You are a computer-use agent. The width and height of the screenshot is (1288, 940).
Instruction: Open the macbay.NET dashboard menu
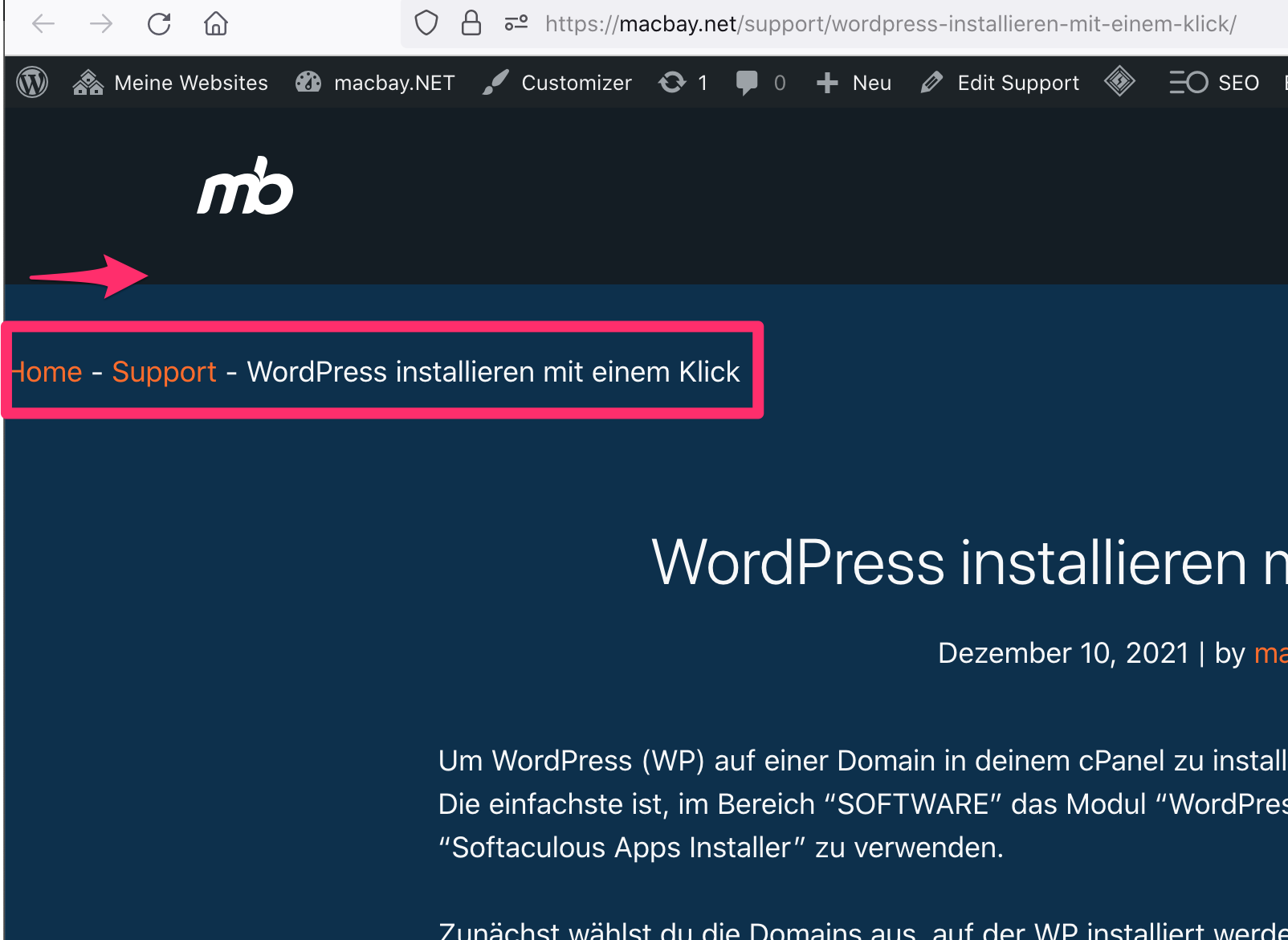(375, 83)
